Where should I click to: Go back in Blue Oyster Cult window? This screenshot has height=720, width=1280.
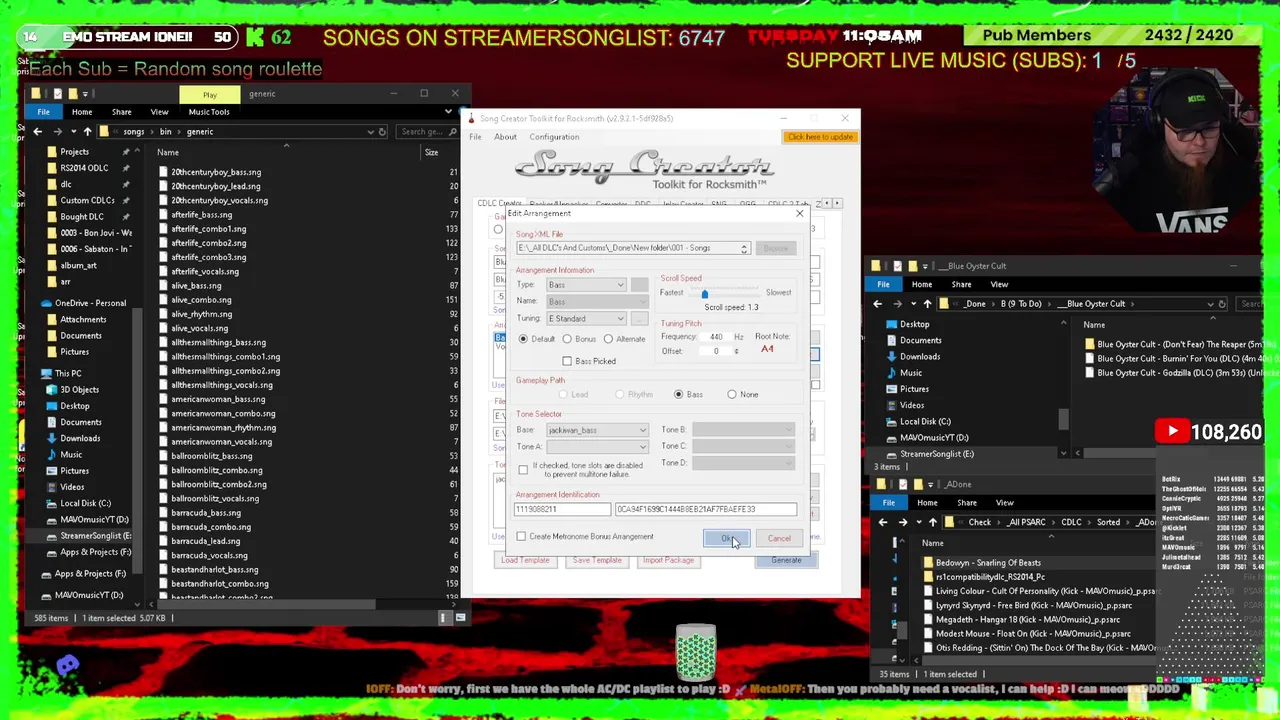[877, 304]
